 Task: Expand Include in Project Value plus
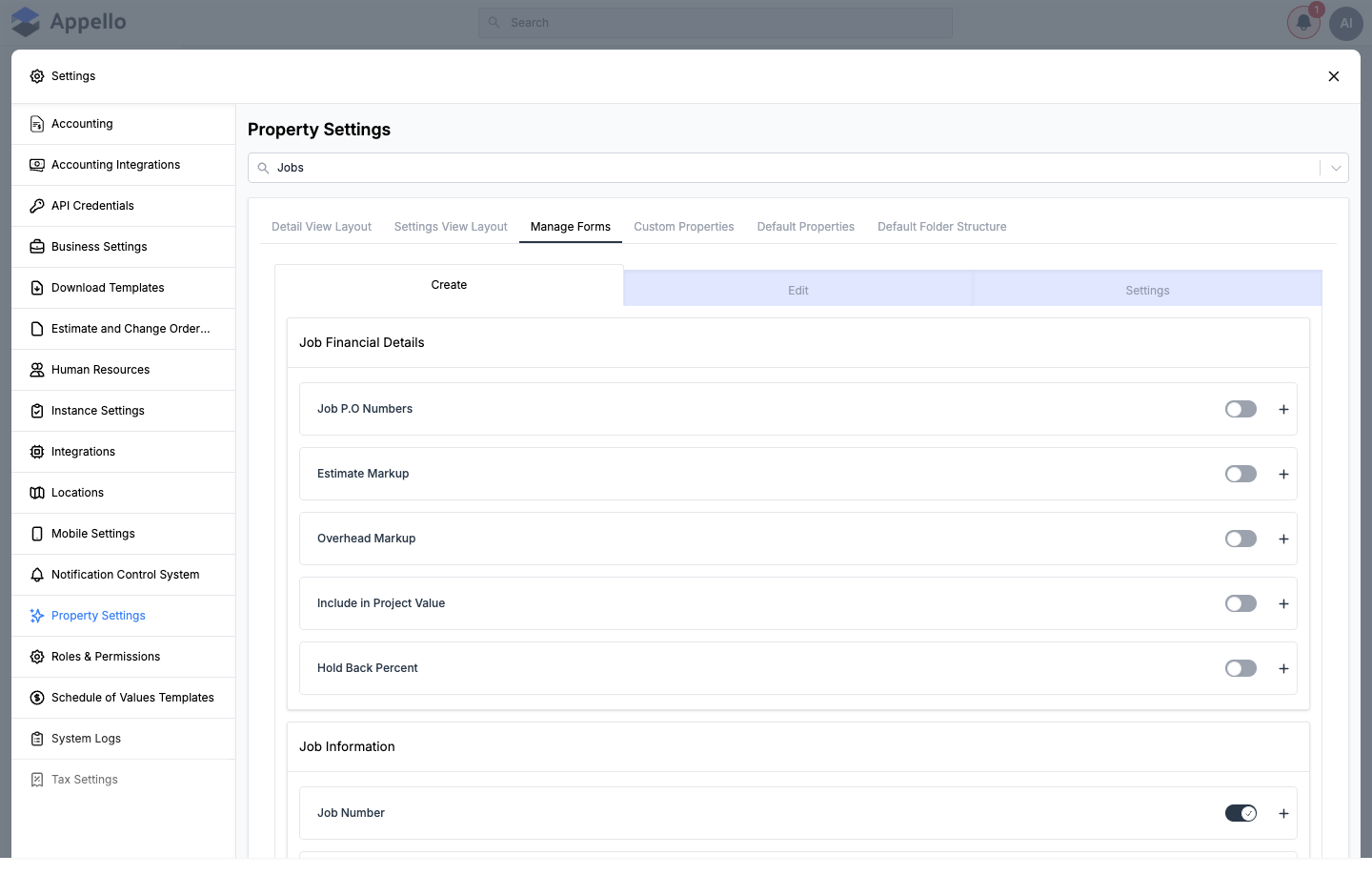coord(1283,603)
